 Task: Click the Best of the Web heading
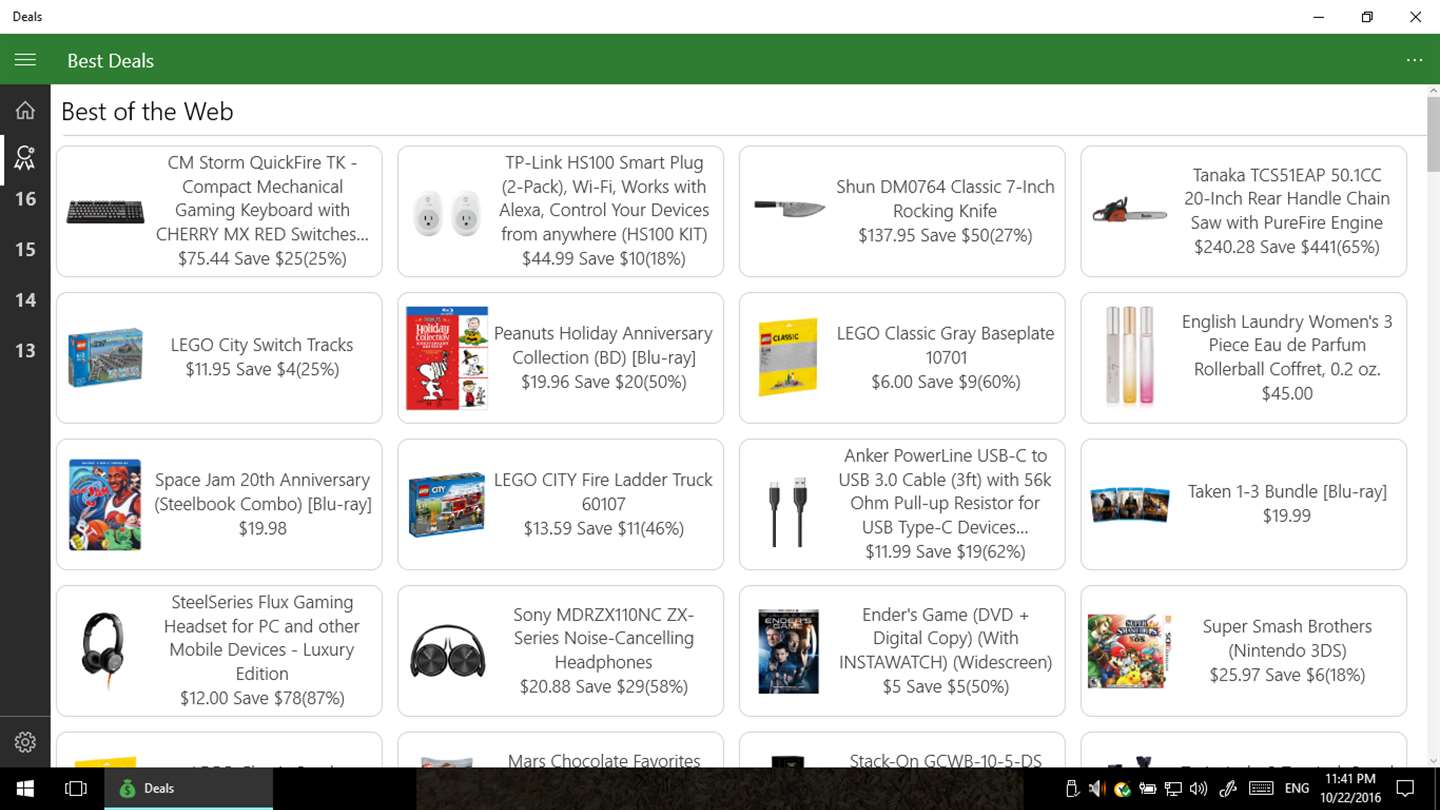tap(147, 111)
